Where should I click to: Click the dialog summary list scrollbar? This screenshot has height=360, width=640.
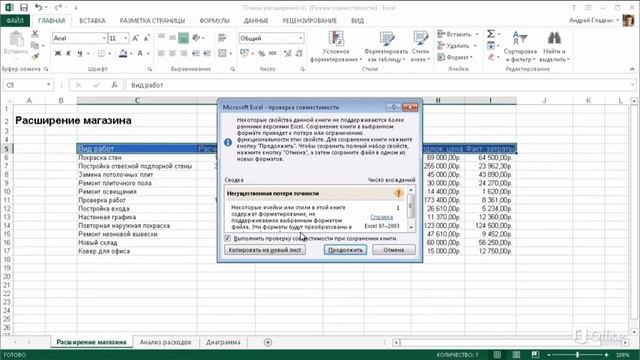pos(411,208)
